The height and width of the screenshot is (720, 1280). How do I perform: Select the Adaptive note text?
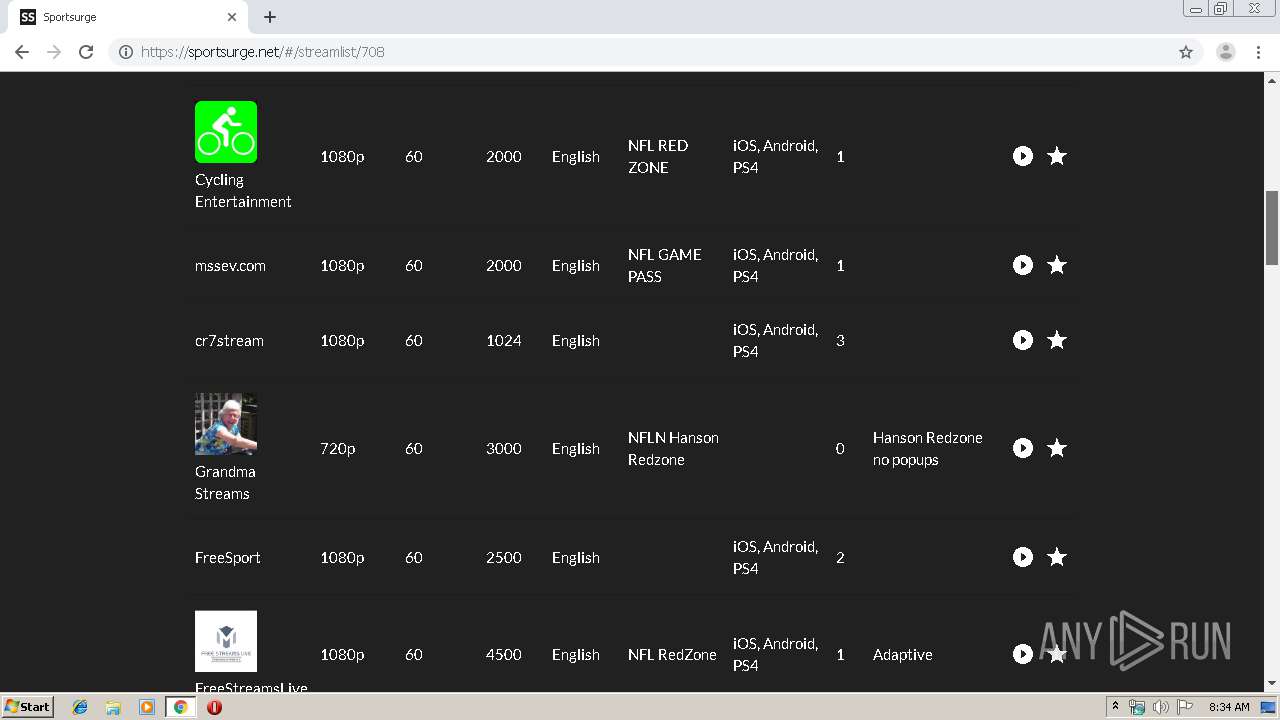point(903,654)
